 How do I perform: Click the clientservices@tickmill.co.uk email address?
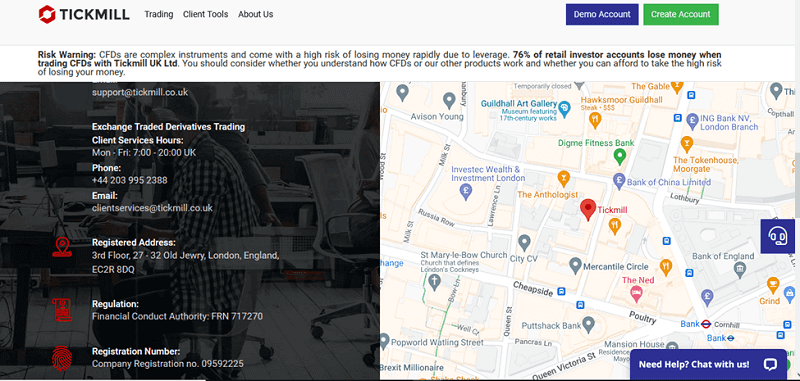click(153, 208)
